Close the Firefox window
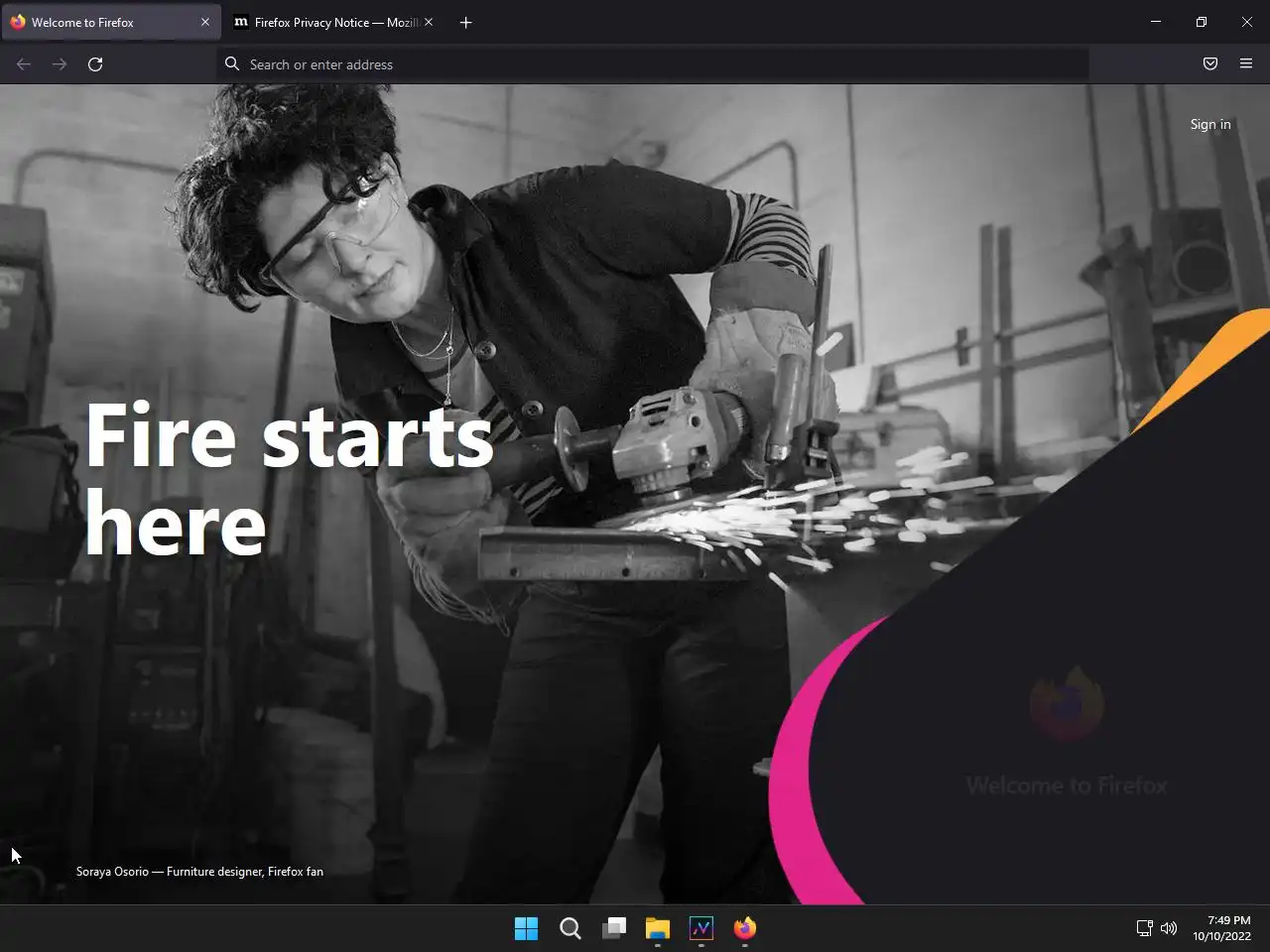The height and width of the screenshot is (952, 1270). (x=1247, y=22)
